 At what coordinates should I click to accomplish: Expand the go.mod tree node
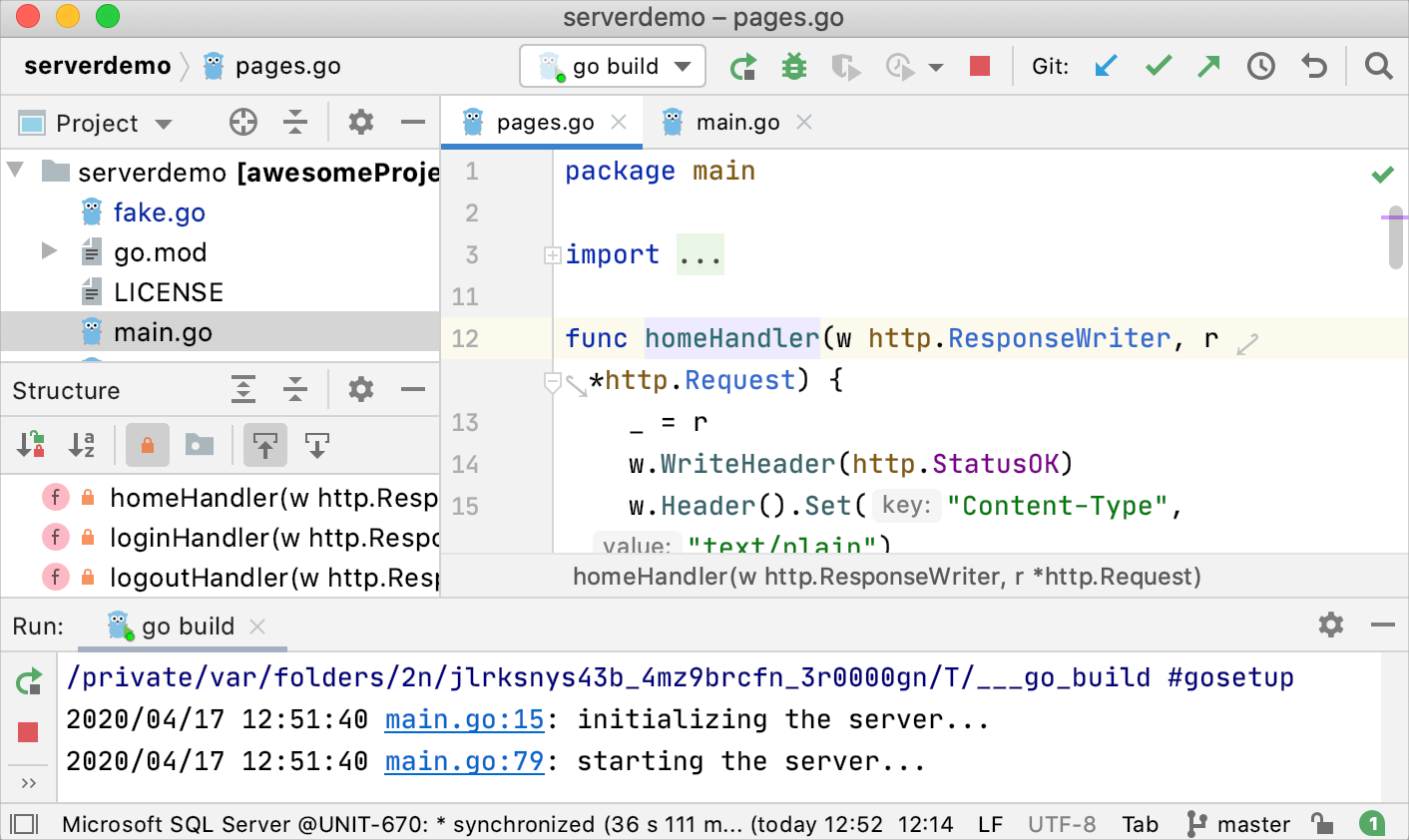[49, 251]
